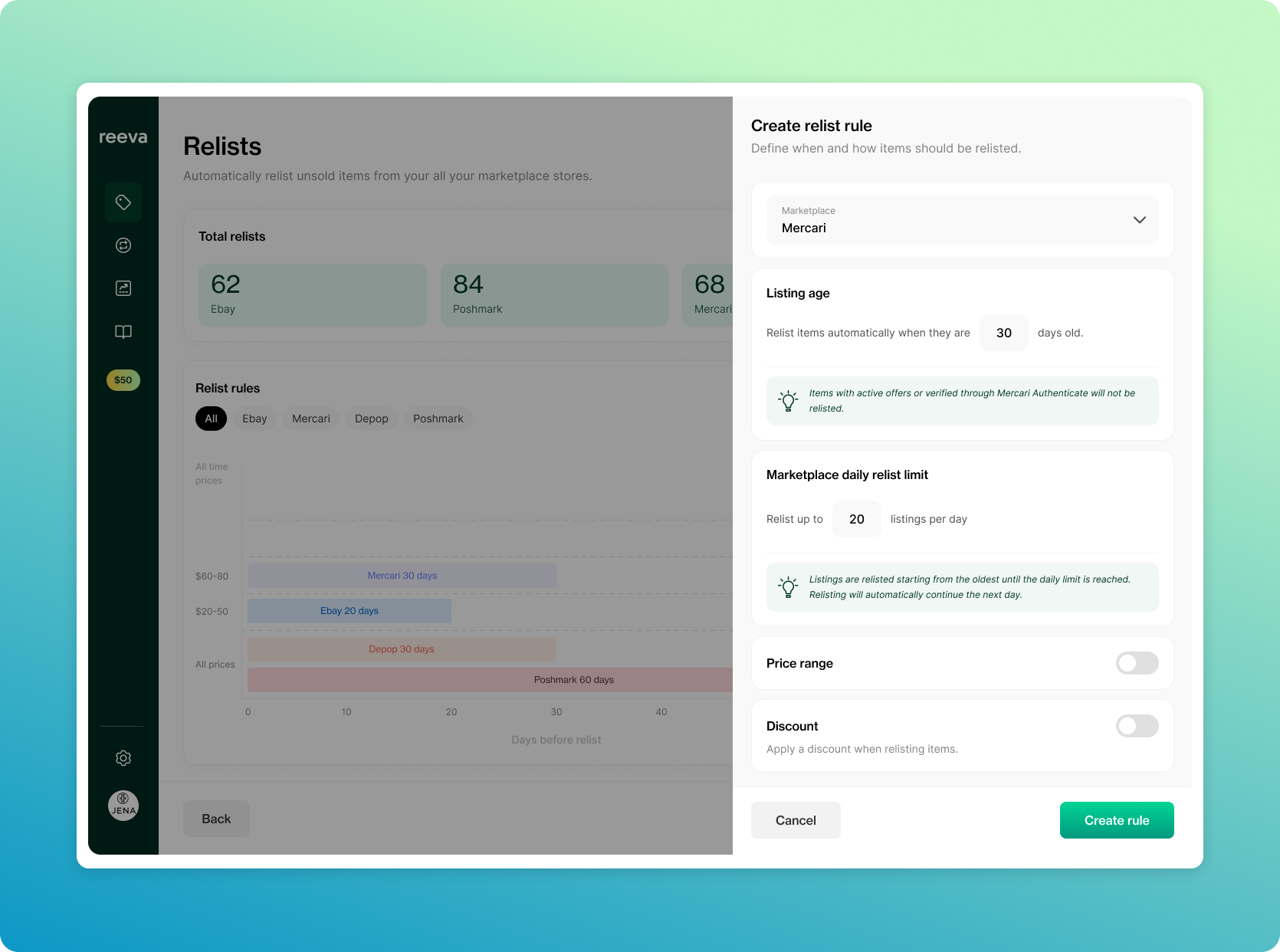Edit the listing age days field

pyautogui.click(x=1004, y=333)
